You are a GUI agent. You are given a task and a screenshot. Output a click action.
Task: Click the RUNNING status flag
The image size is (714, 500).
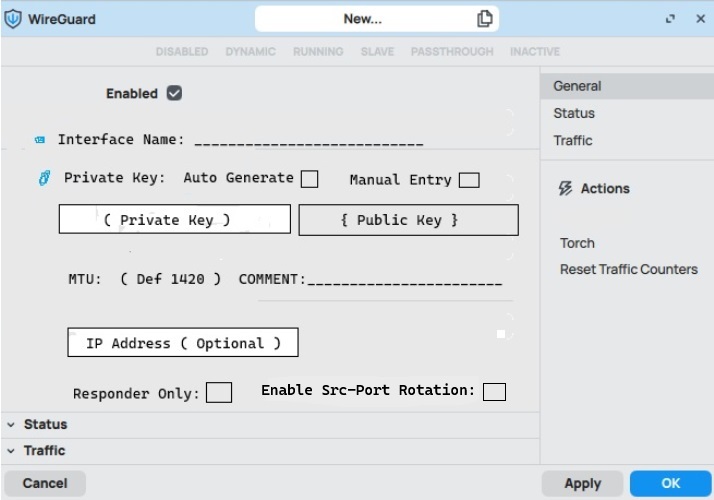tap(318, 51)
